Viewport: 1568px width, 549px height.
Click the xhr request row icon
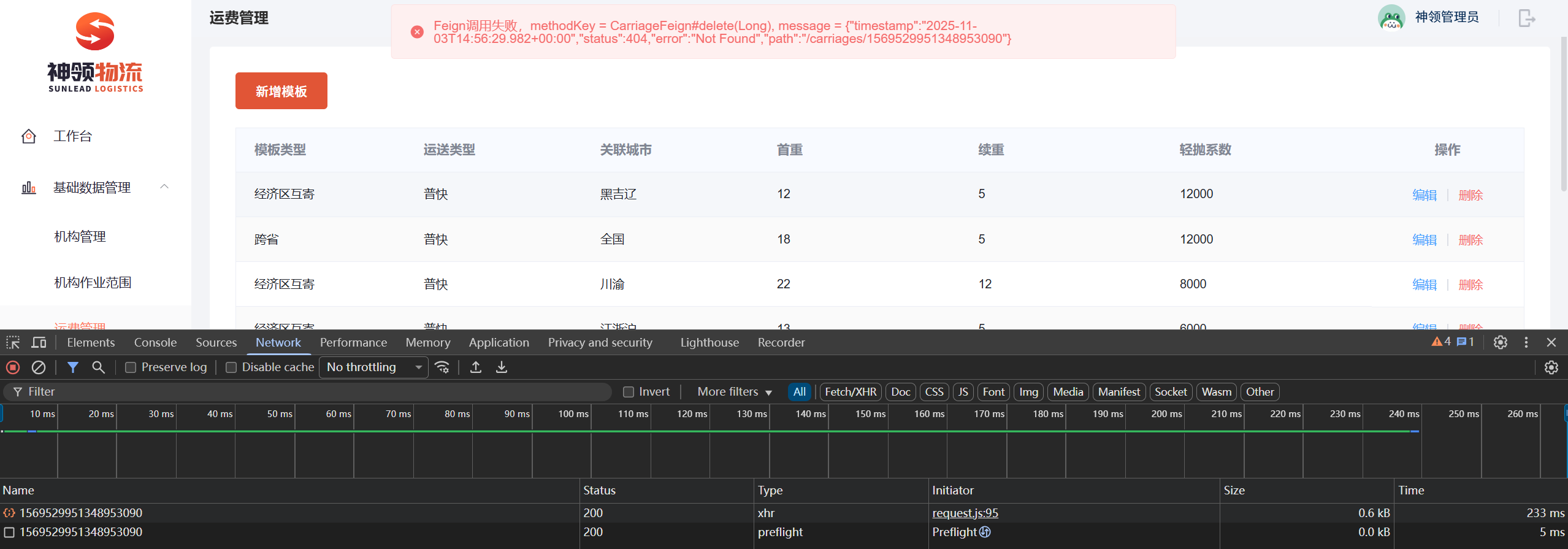(x=9, y=513)
